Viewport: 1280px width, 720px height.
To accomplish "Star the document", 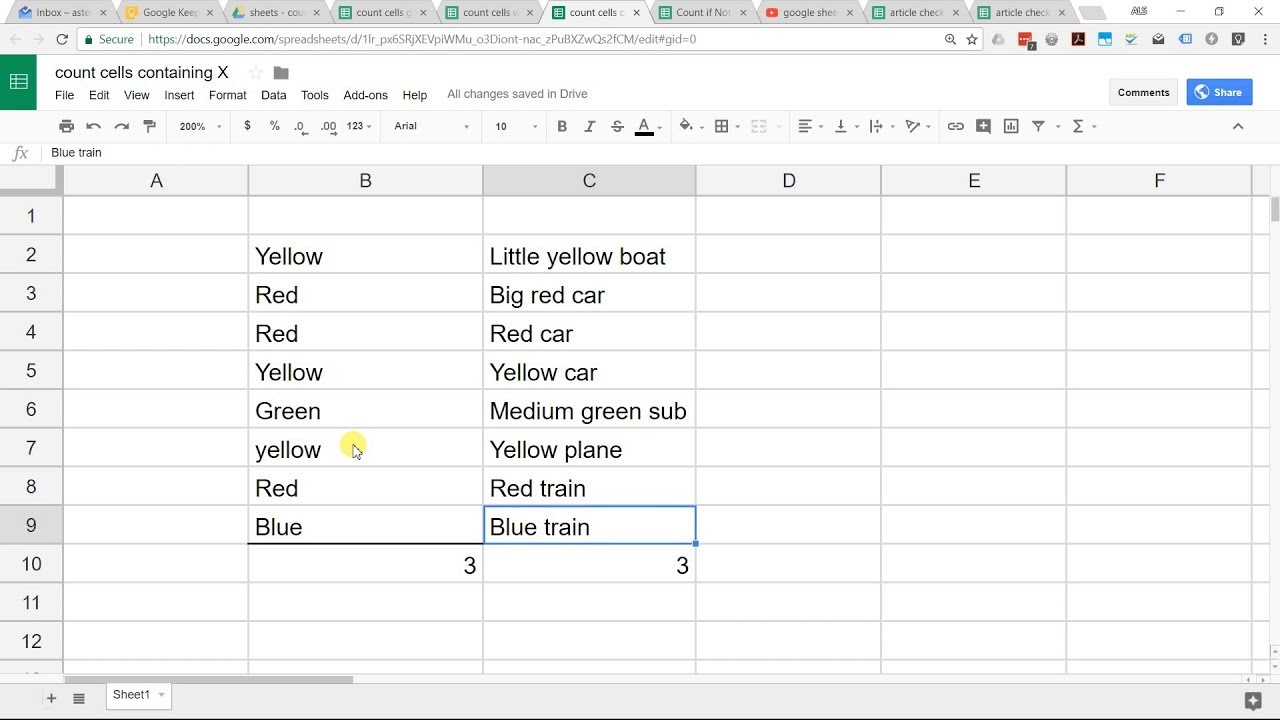I will click(255, 73).
